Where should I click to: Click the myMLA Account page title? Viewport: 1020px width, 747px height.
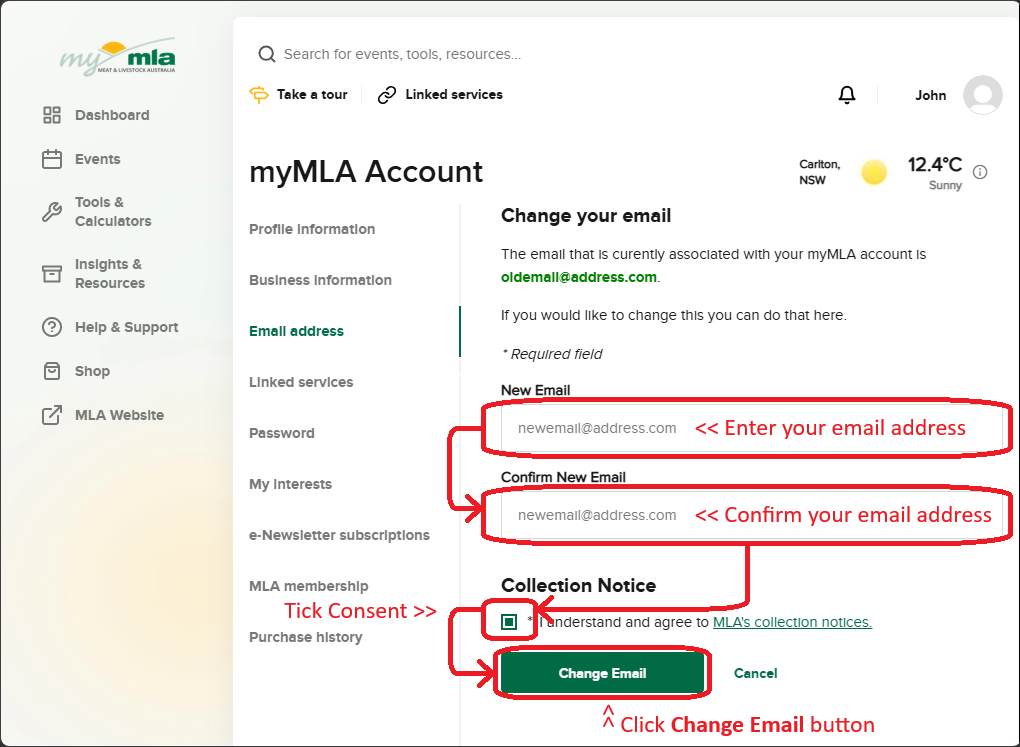[366, 172]
